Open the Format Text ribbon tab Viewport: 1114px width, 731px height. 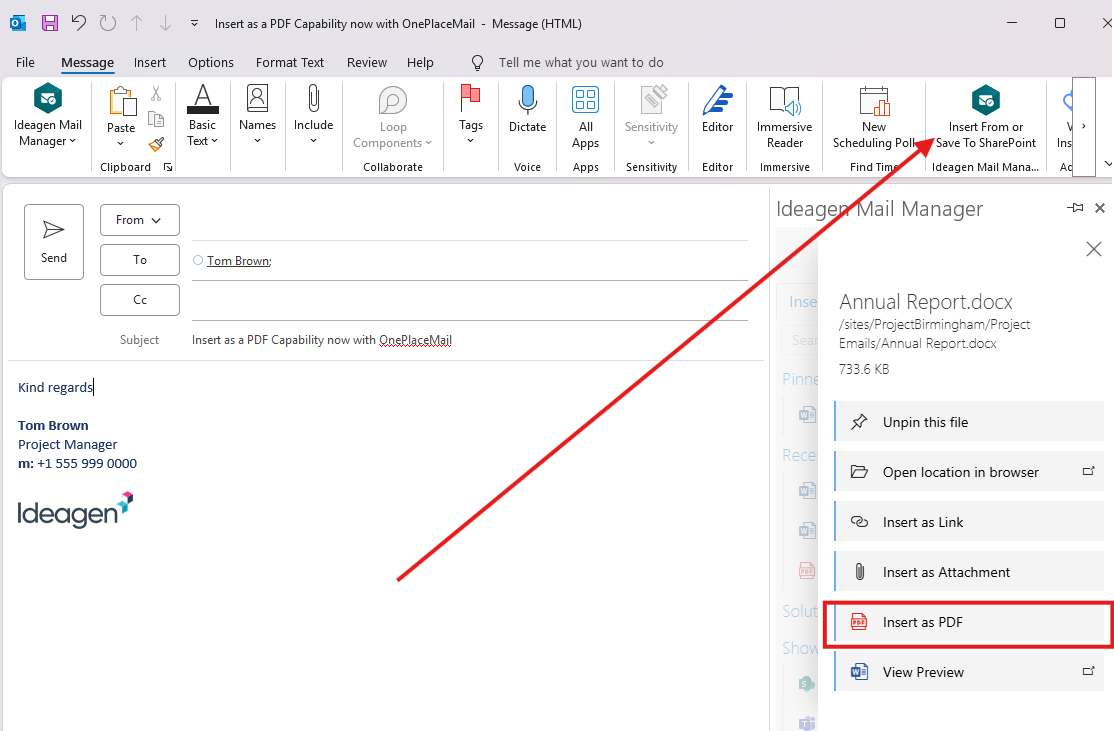(x=290, y=63)
